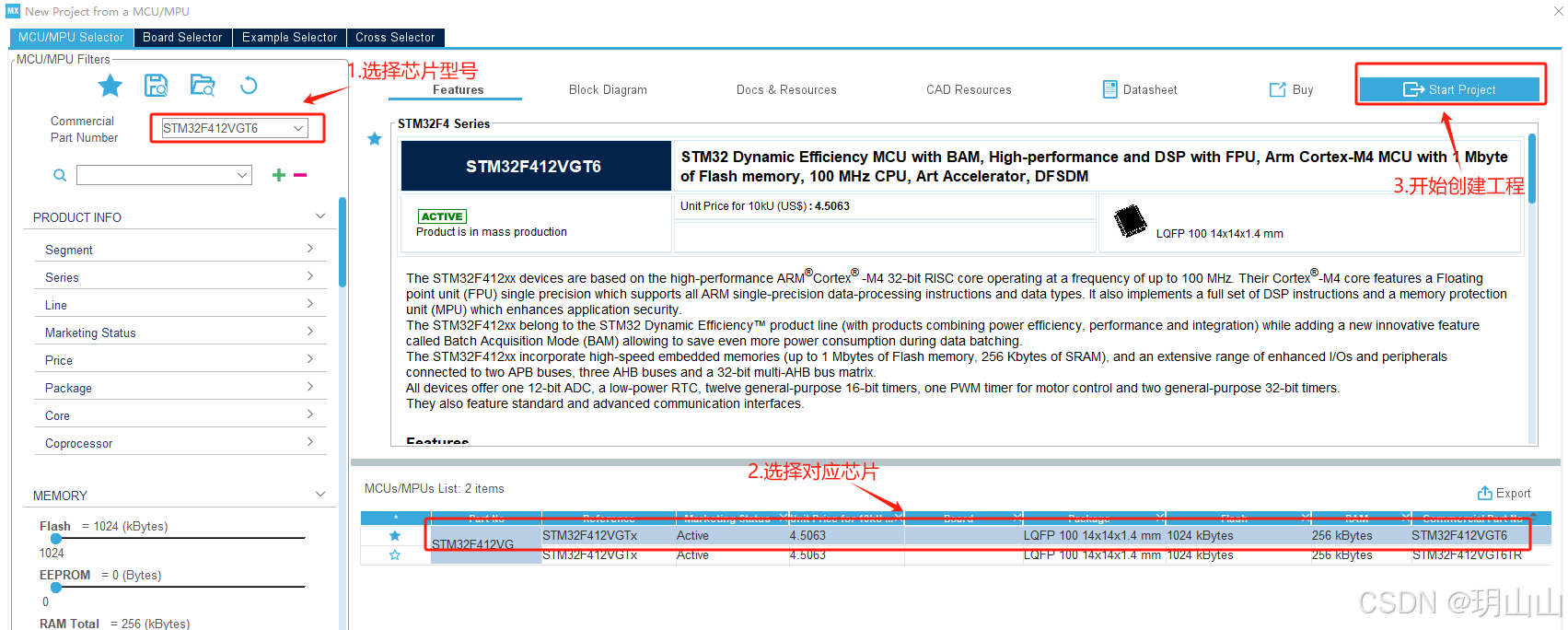The image size is (1568, 630).
Task: Open the Docs & Resources tab
Action: click(x=786, y=89)
